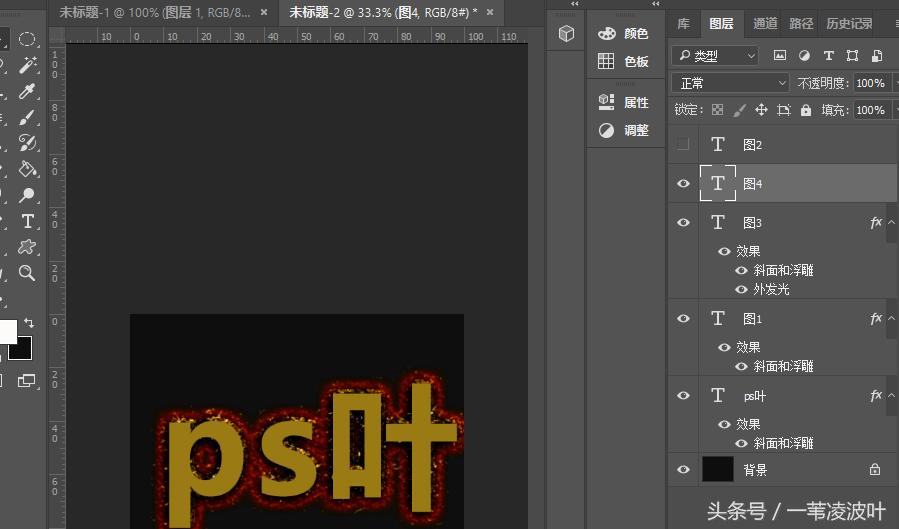Hide 斜面和浮雕 effect on 图3

pyautogui.click(x=741, y=271)
